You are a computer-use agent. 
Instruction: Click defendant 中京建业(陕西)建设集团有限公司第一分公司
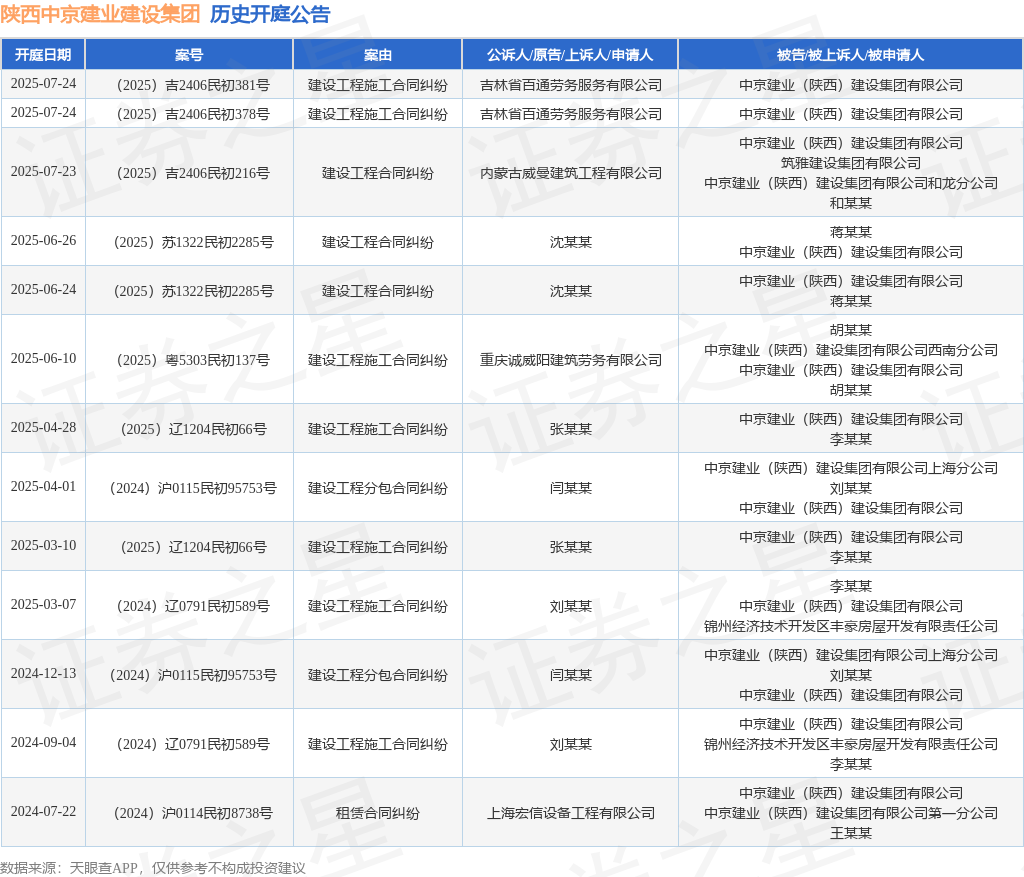(x=850, y=814)
